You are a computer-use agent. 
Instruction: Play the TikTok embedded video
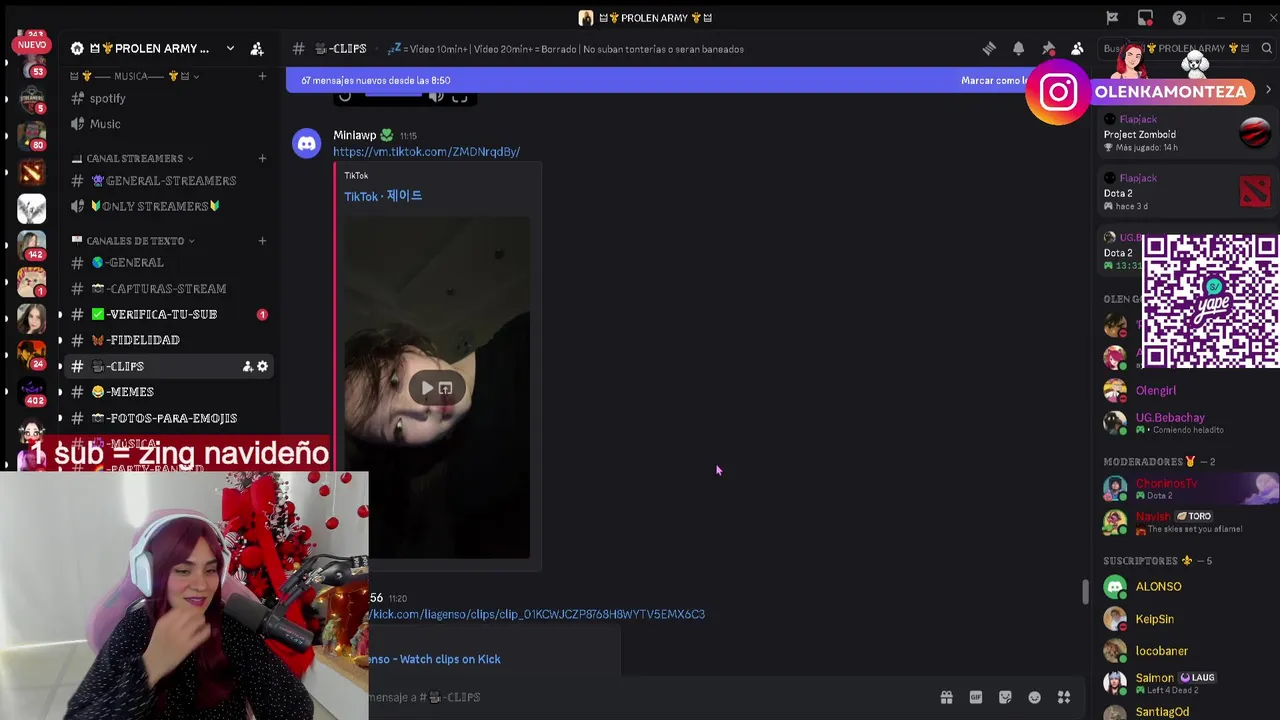(427, 388)
